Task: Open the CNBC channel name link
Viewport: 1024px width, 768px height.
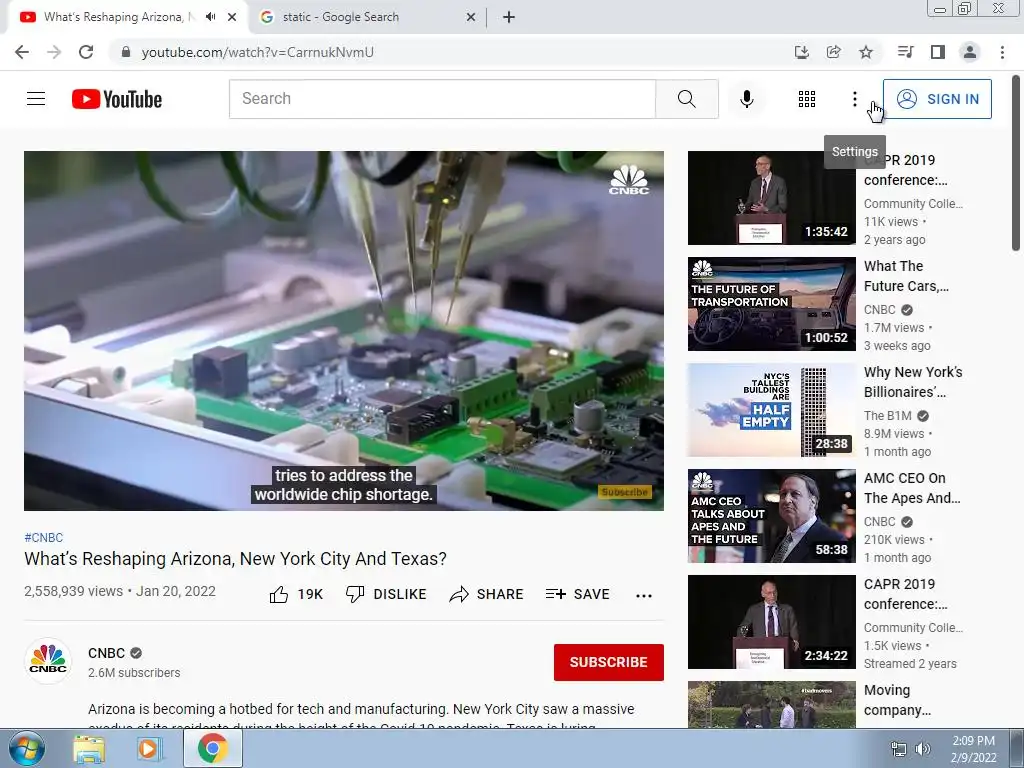Action: point(106,653)
